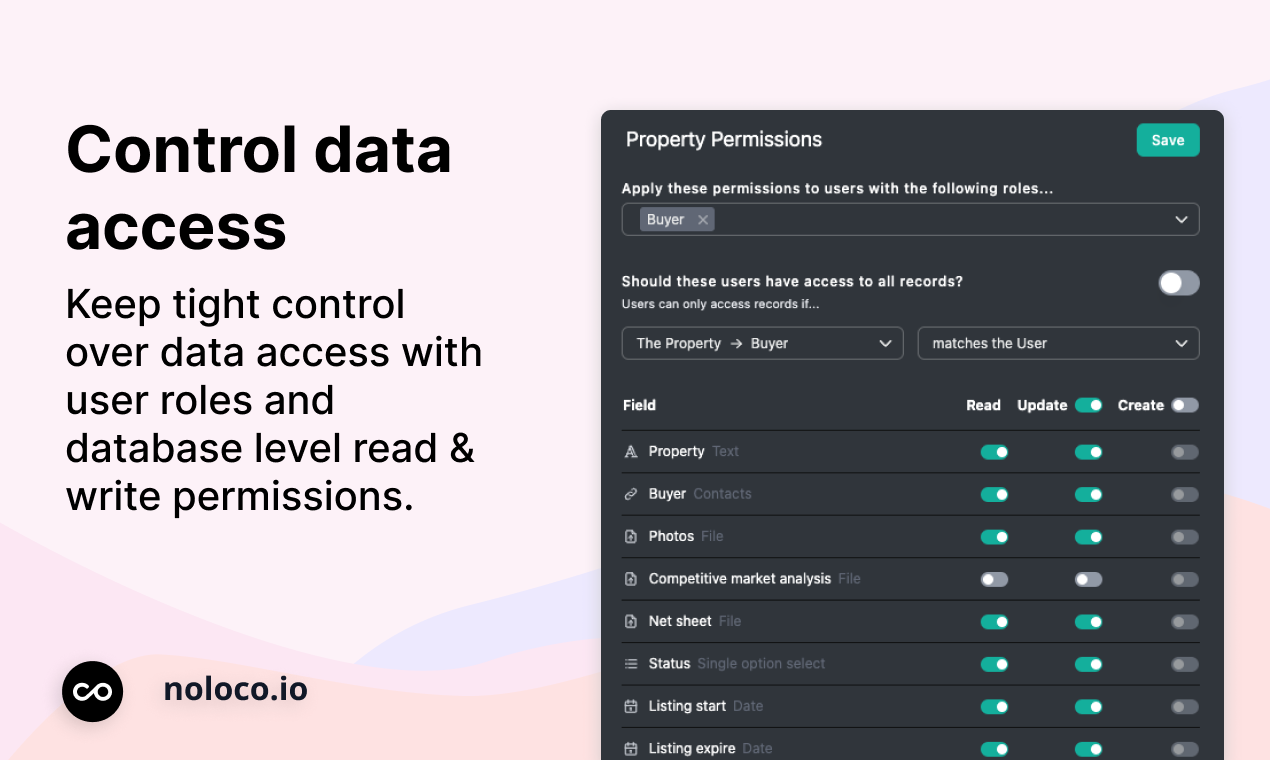1270x760 pixels.
Task: Click file icon next to Competitive market analysis
Action: pyautogui.click(x=631, y=579)
